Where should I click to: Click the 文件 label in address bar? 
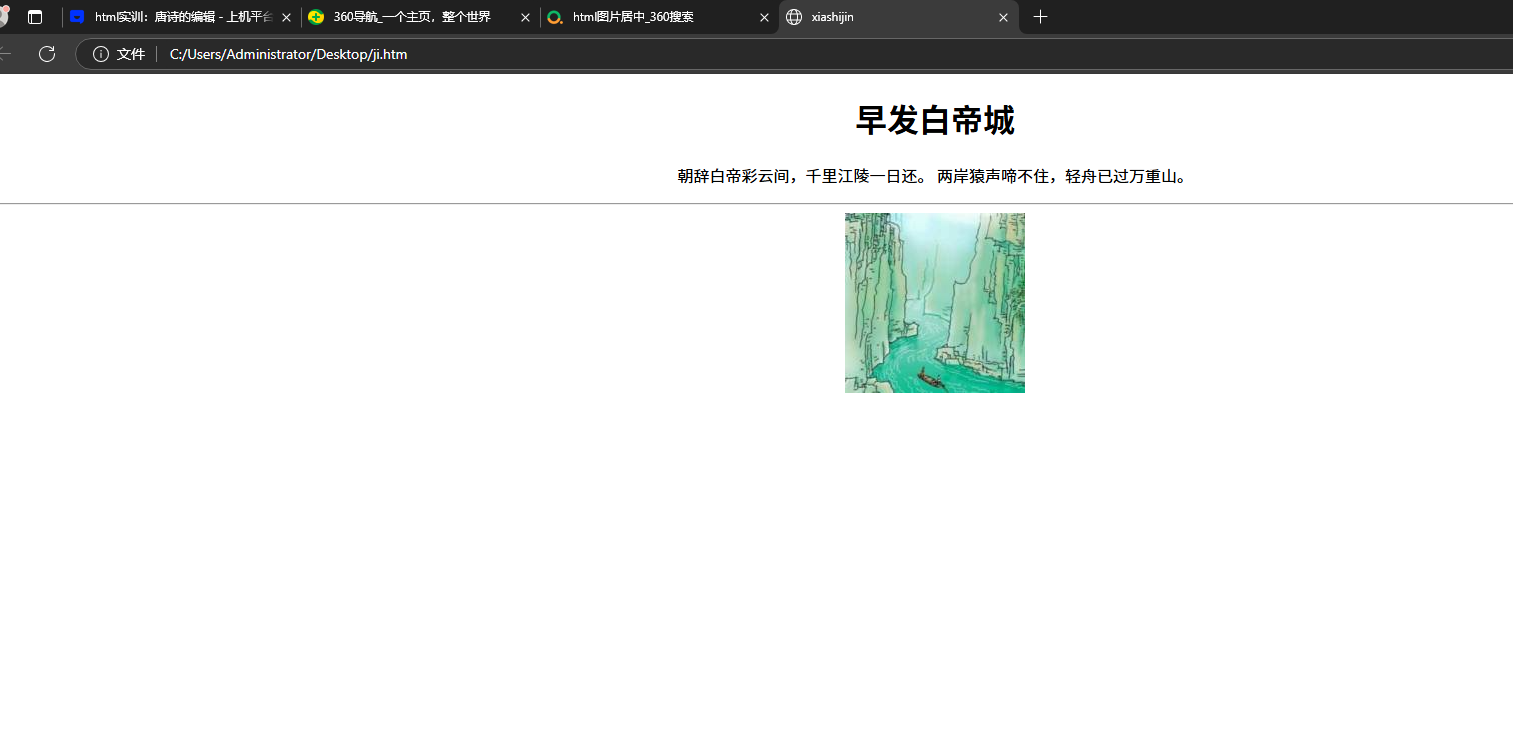(x=131, y=54)
